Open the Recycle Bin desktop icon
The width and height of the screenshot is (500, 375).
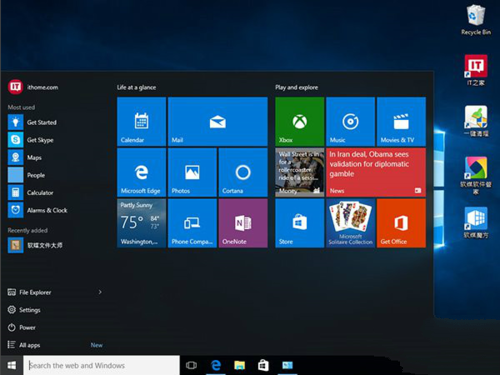coord(476,20)
